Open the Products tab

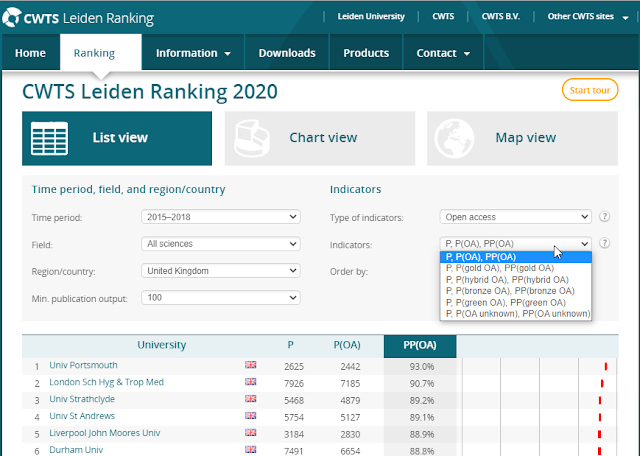click(x=366, y=53)
